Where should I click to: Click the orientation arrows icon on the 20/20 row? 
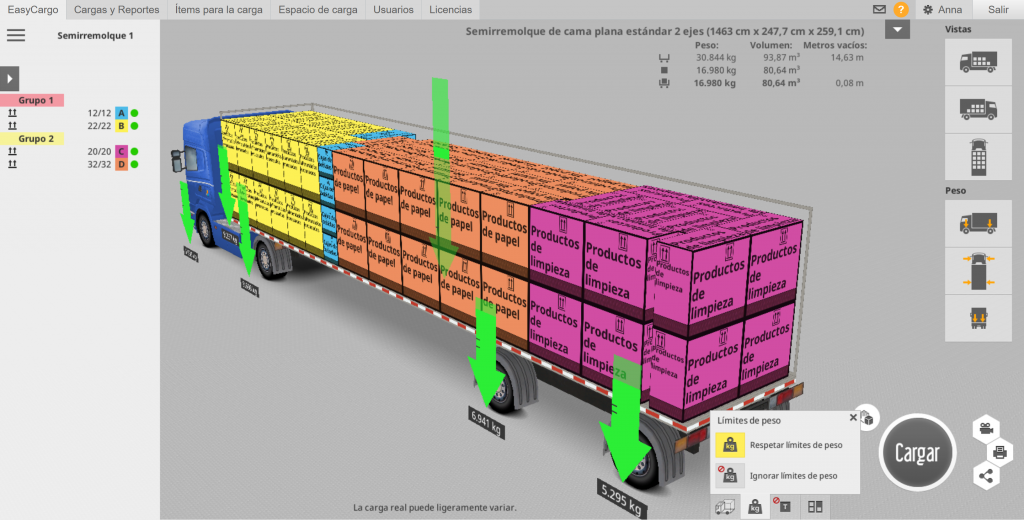point(12,152)
